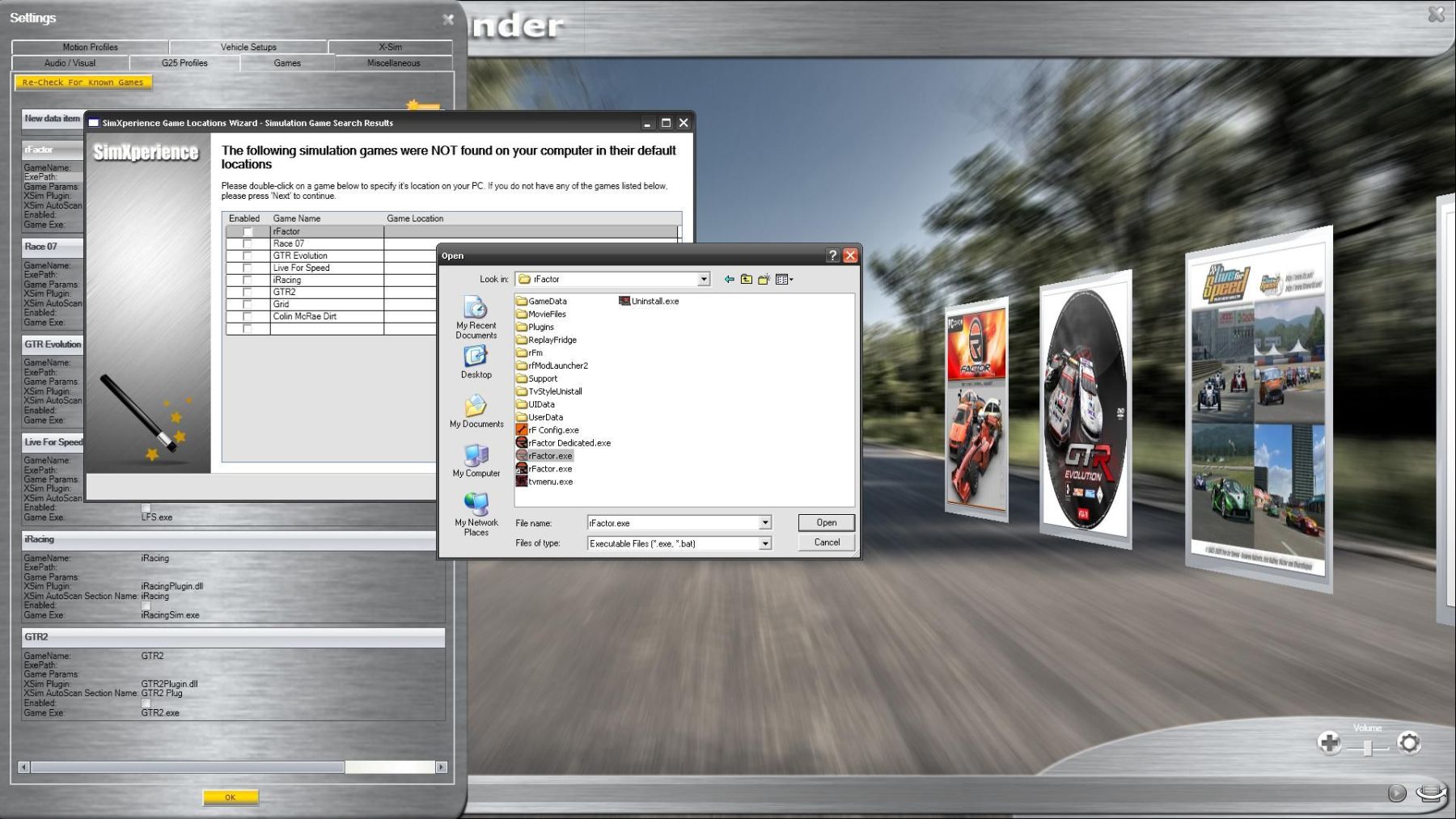Open My Computer in places bar

coord(476,461)
